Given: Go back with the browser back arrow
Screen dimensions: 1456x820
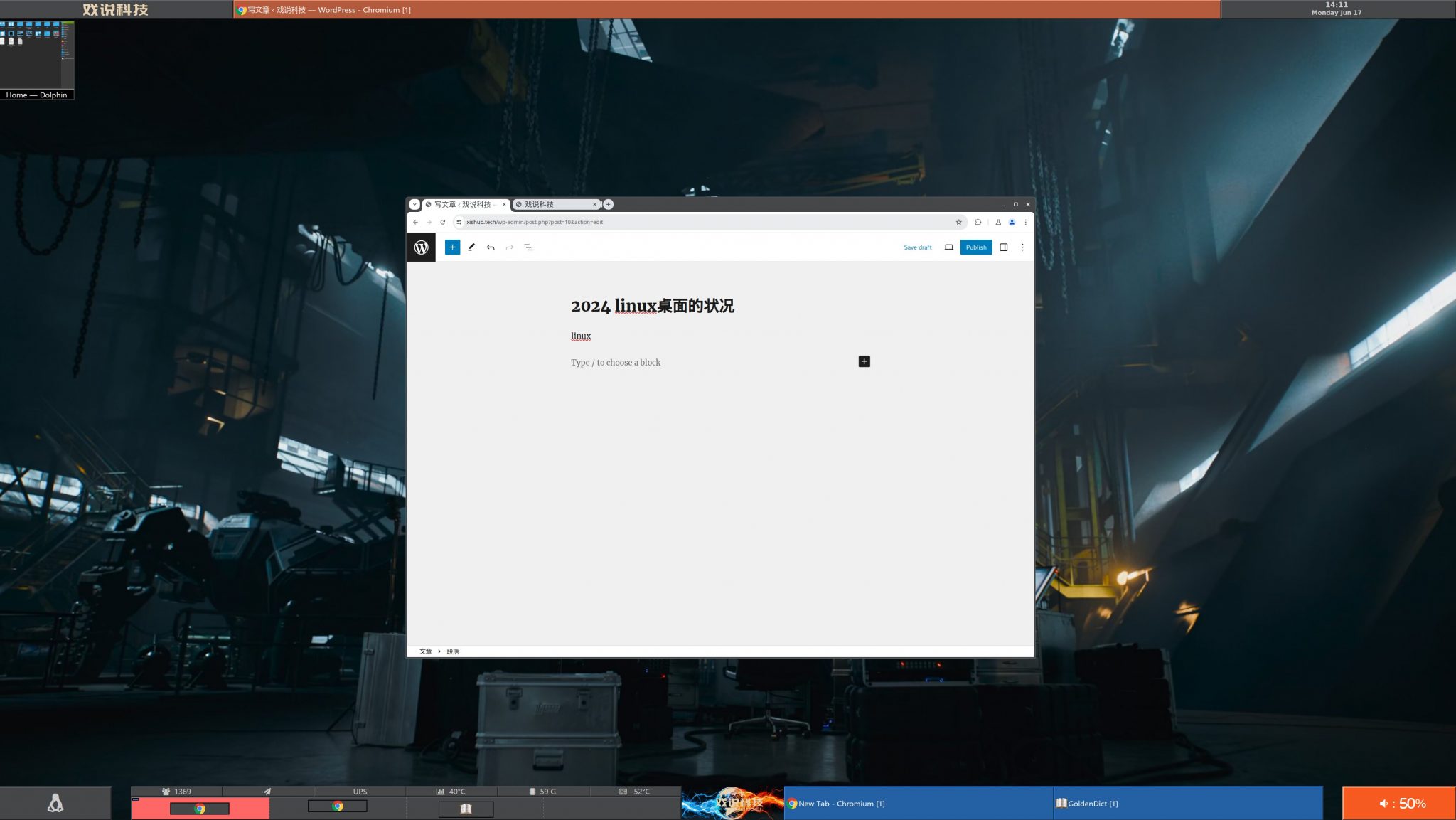Looking at the screenshot, I should (x=415, y=222).
